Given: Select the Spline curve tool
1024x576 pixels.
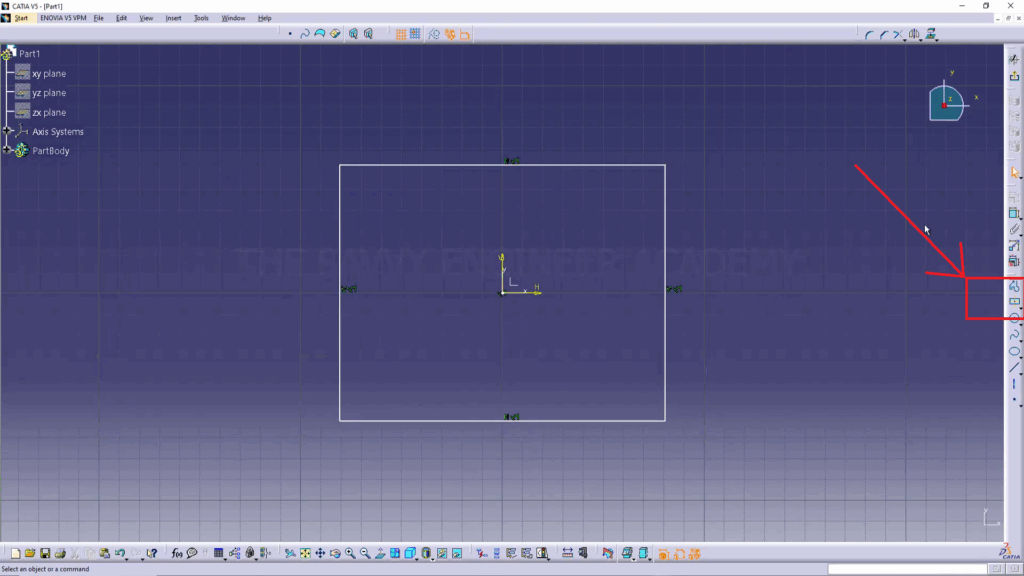Looking at the screenshot, I should tap(1014, 335).
